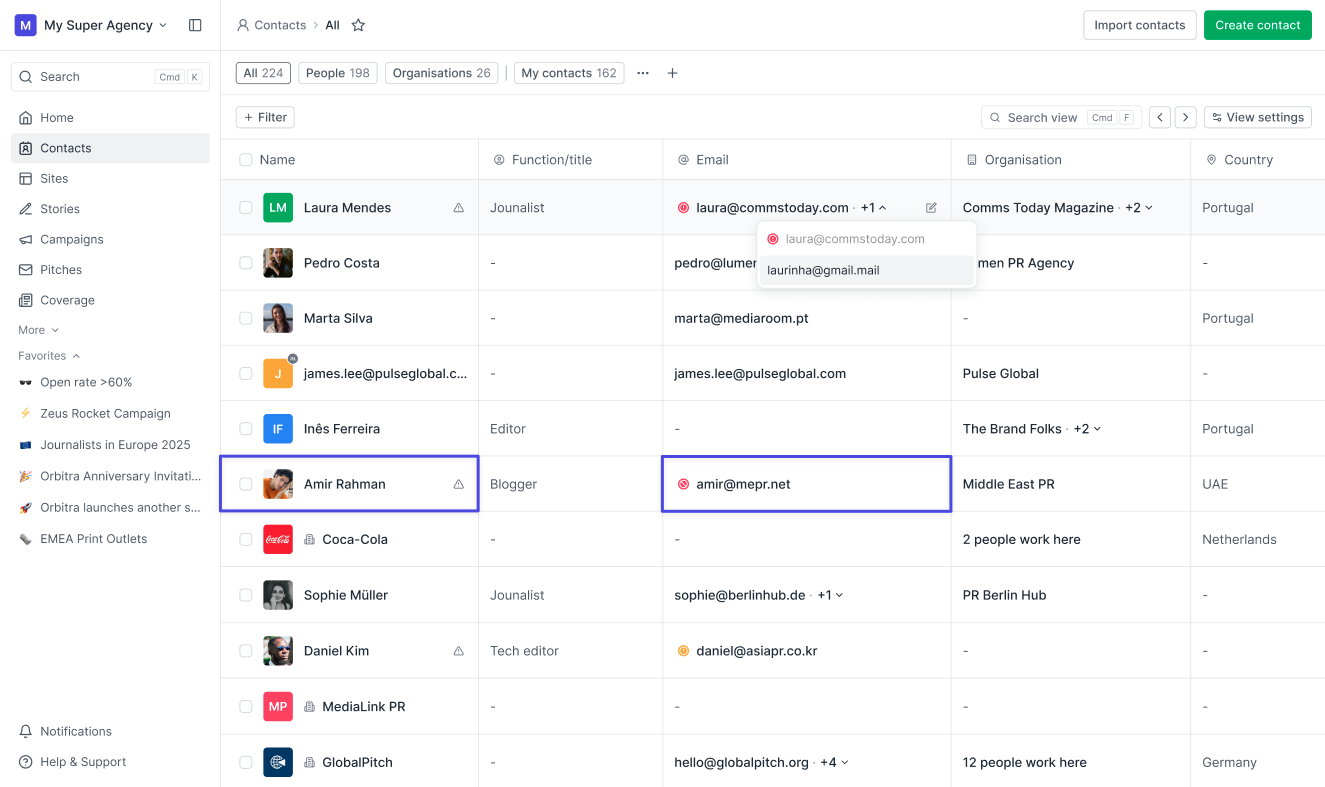
Task: Go to next page with right arrow
Action: click(1186, 117)
